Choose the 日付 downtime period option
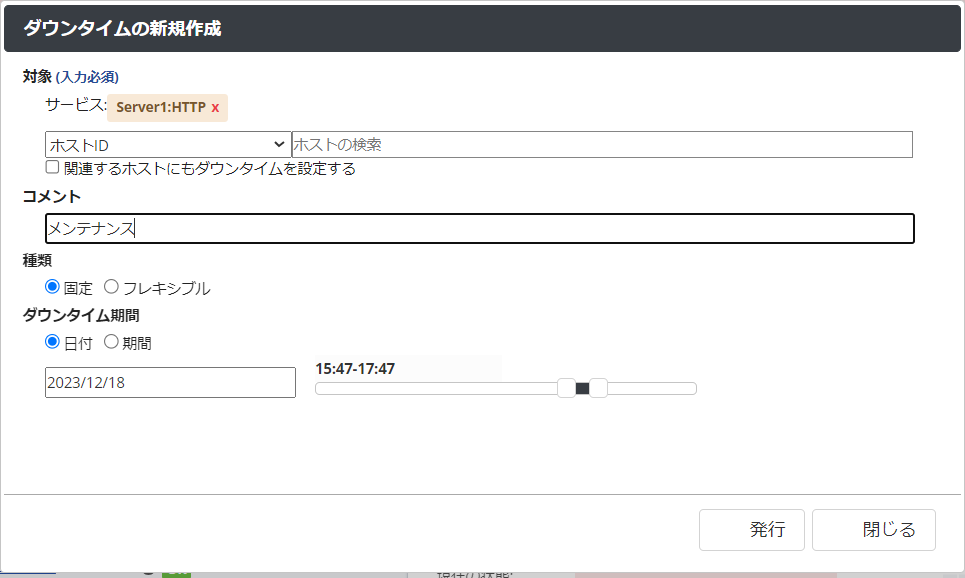Viewport: 965px width, 578px height. pyautogui.click(x=53, y=342)
